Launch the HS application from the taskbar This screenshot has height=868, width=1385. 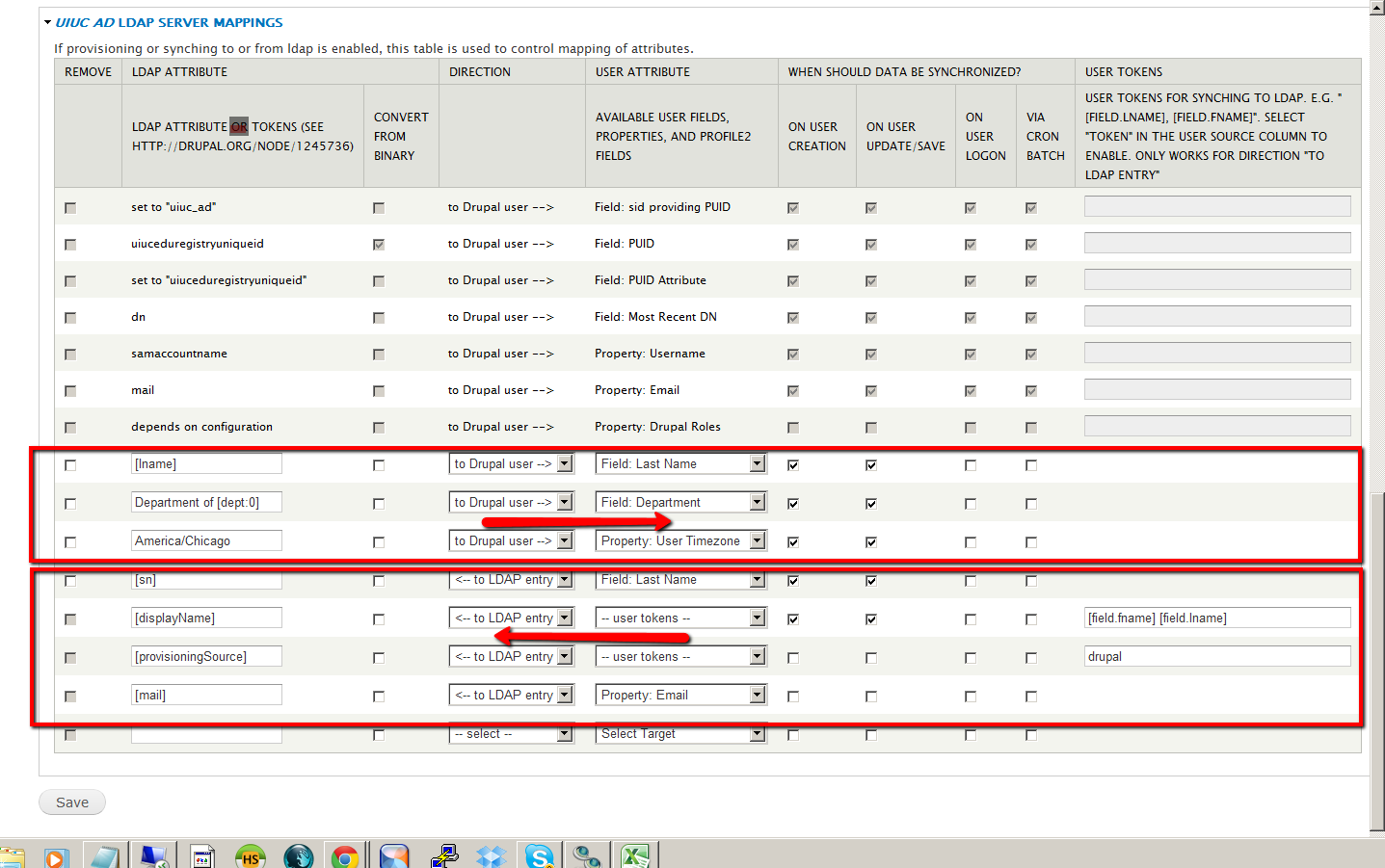click(x=250, y=855)
